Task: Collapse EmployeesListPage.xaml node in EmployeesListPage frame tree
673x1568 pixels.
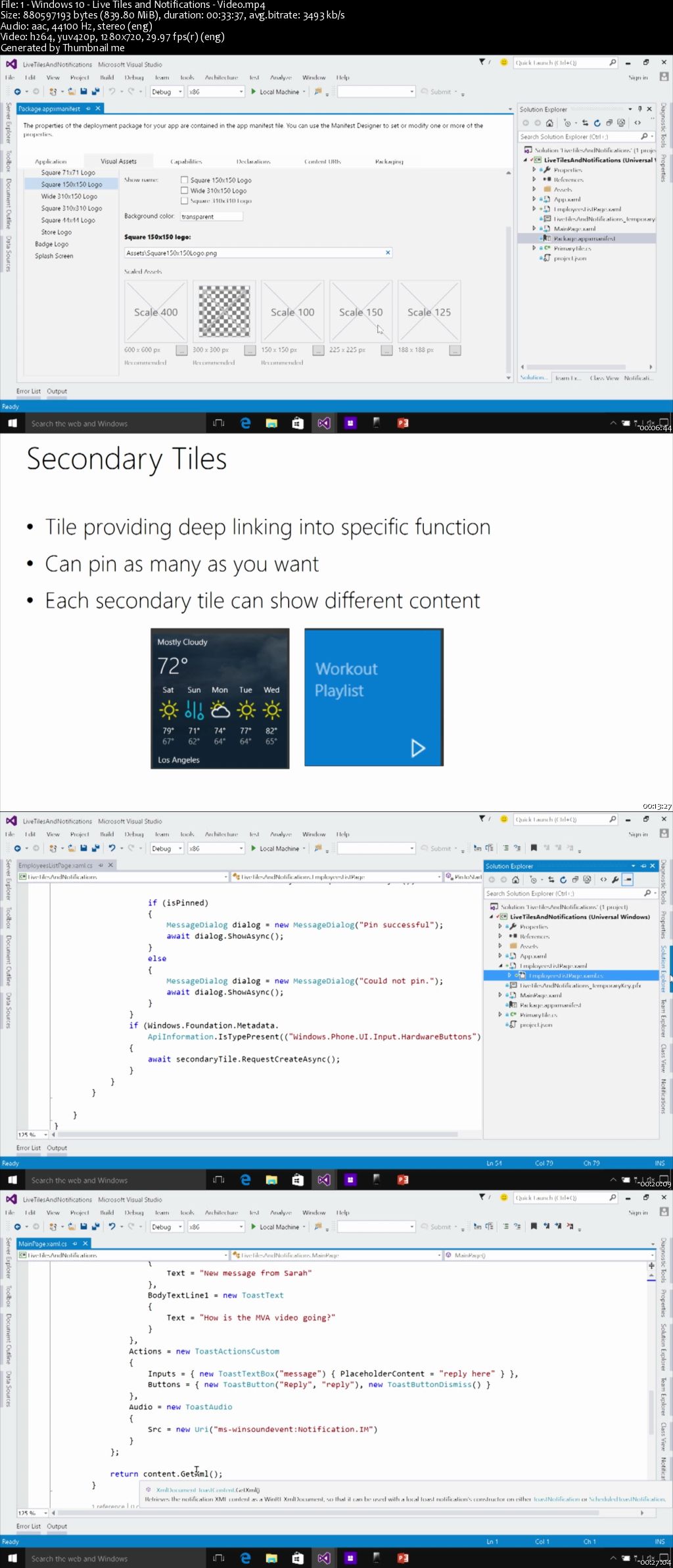Action: point(500,966)
